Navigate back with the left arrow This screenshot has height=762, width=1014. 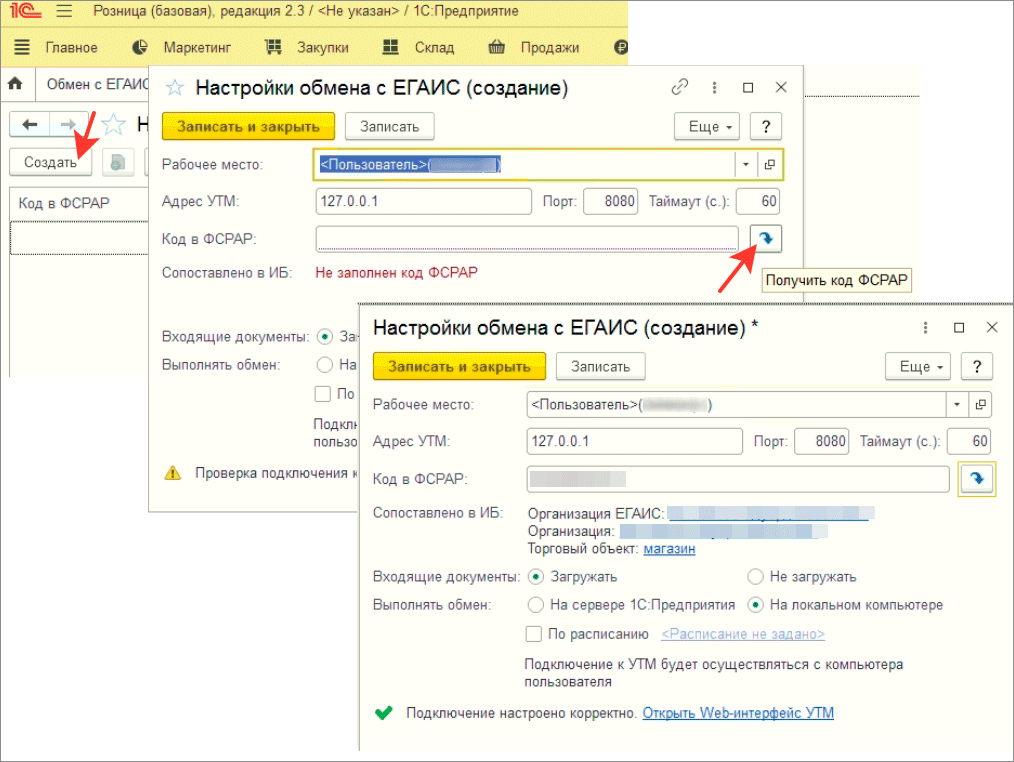(x=30, y=124)
